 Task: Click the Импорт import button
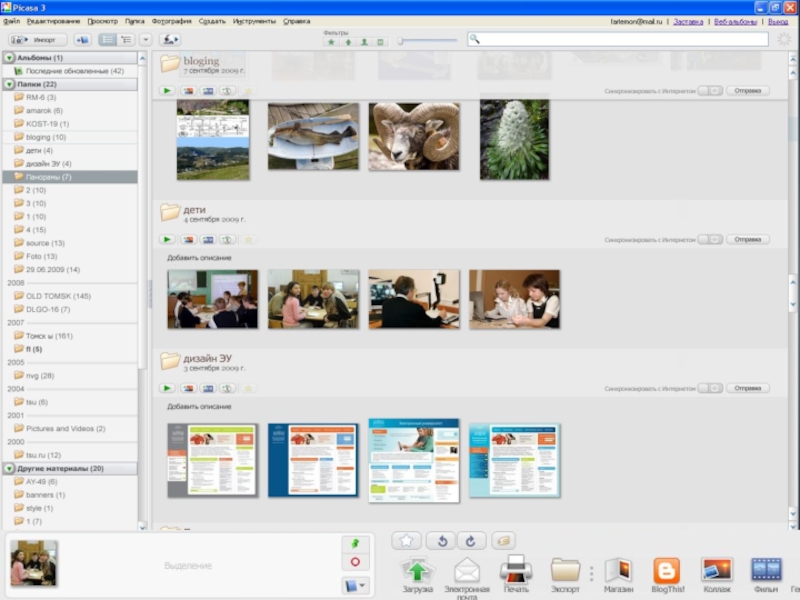[38, 40]
